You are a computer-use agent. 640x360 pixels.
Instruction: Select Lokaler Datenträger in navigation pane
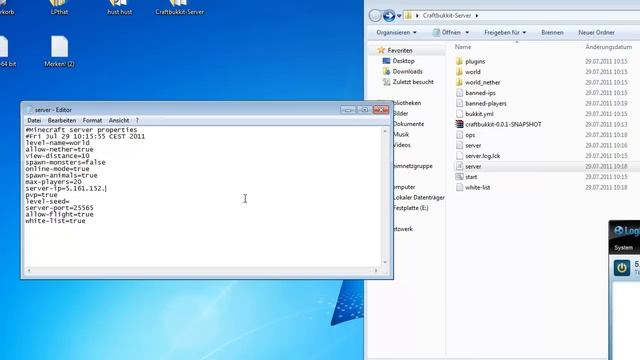click(418, 198)
